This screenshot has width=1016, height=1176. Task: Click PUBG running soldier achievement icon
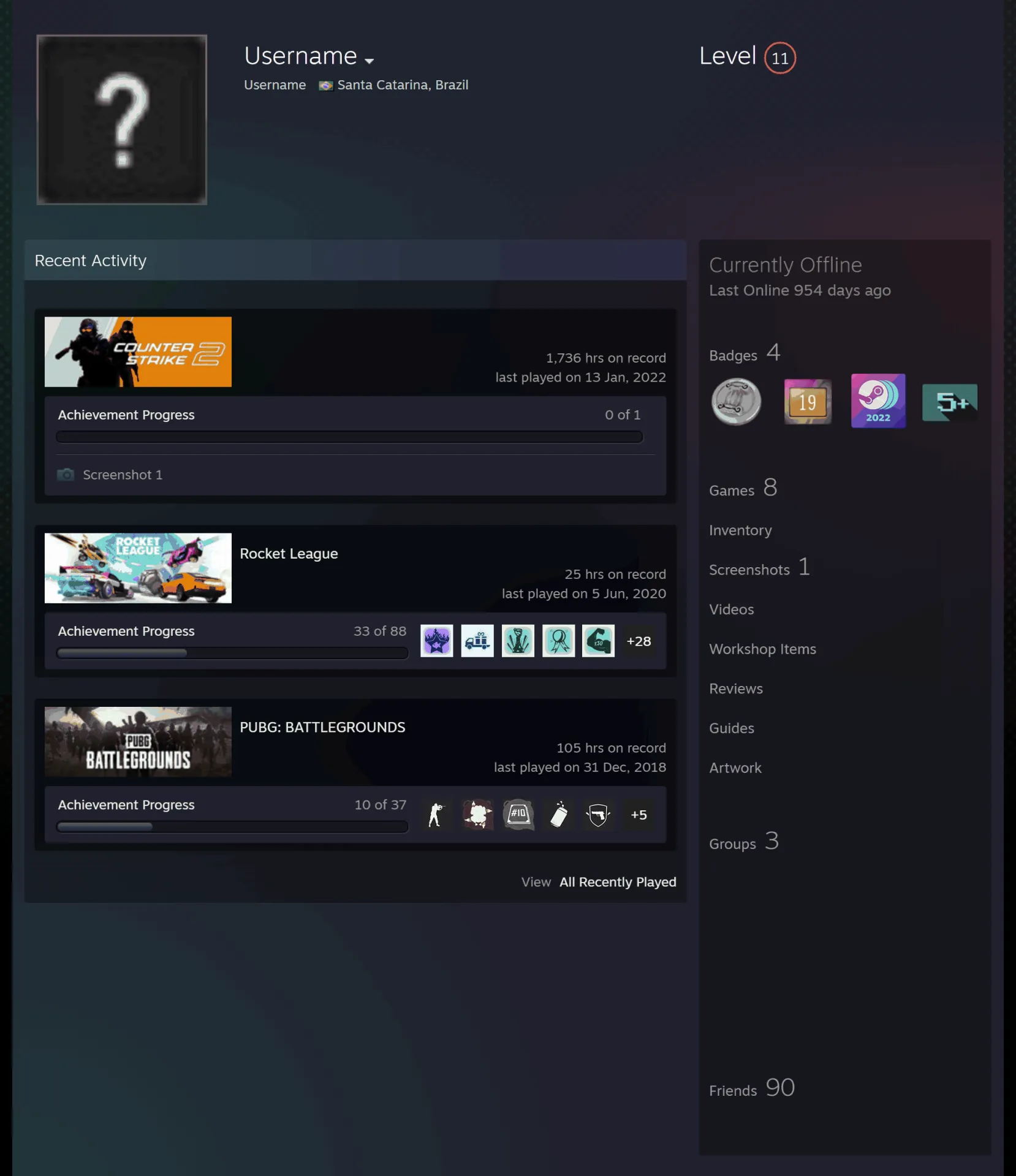coord(437,815)
